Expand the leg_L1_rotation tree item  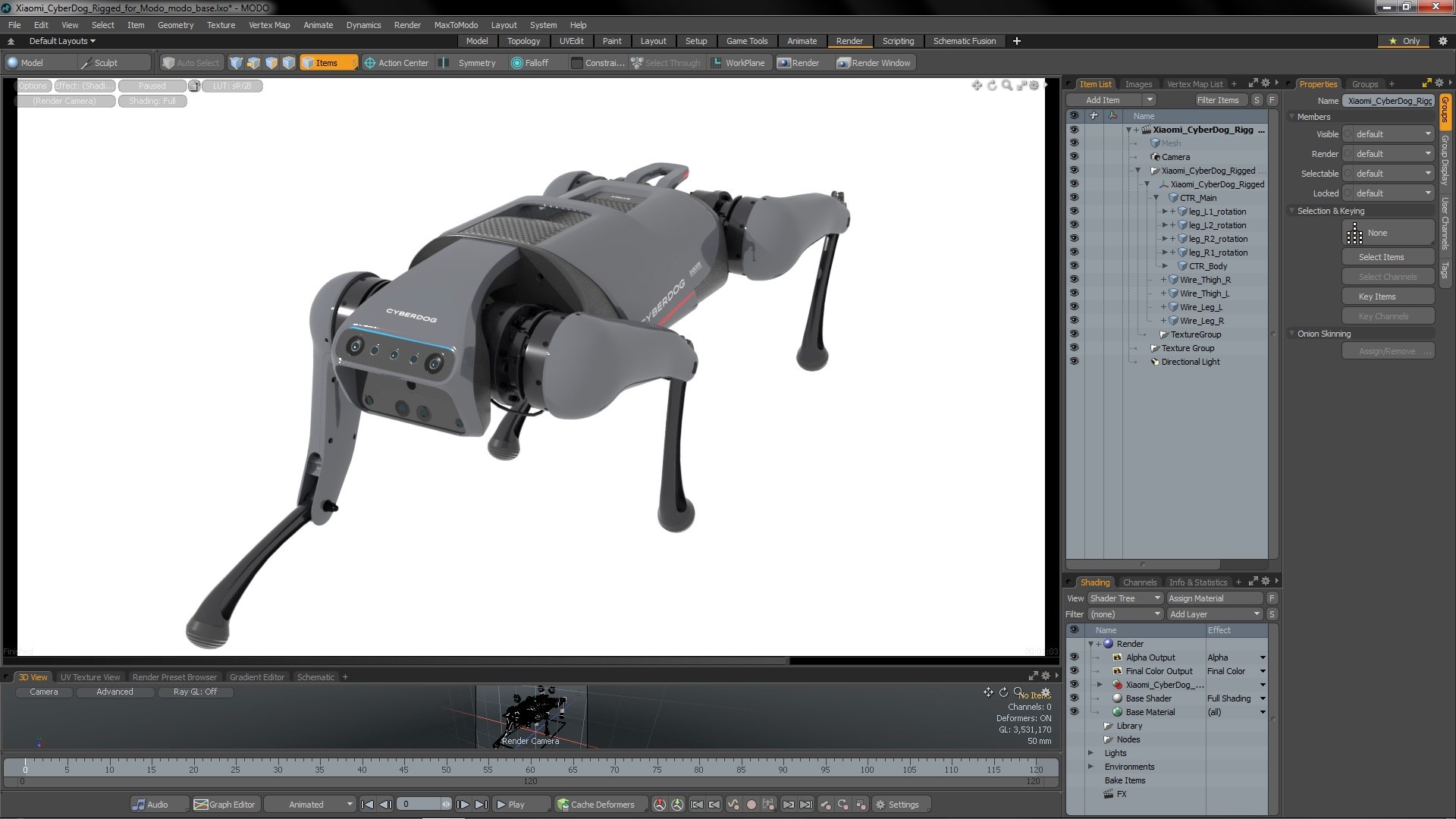tap(1165, 212)
